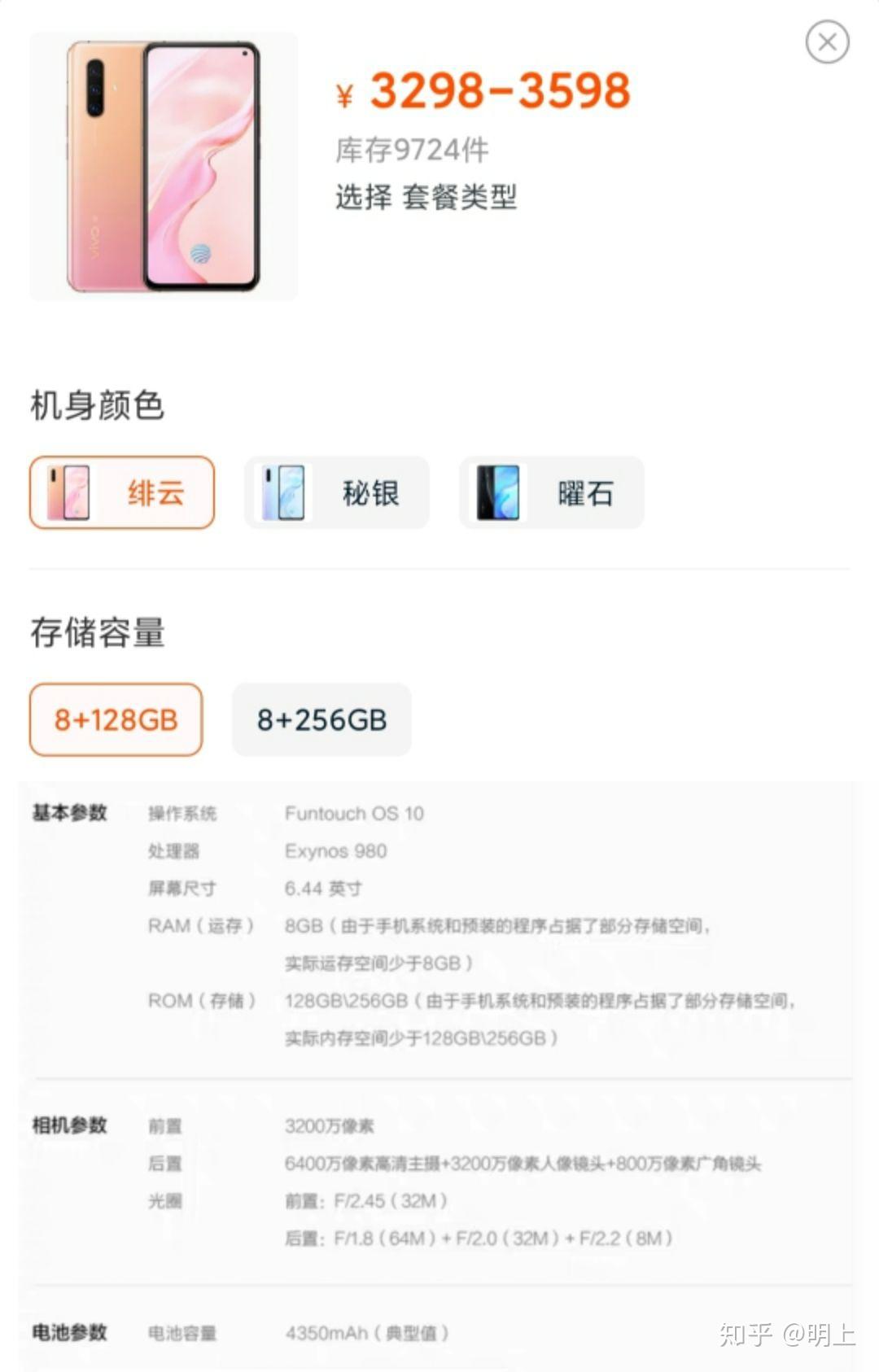Click the 库存9724件 stock text
The image size is (879, 1372).
[x=412, y=150]
